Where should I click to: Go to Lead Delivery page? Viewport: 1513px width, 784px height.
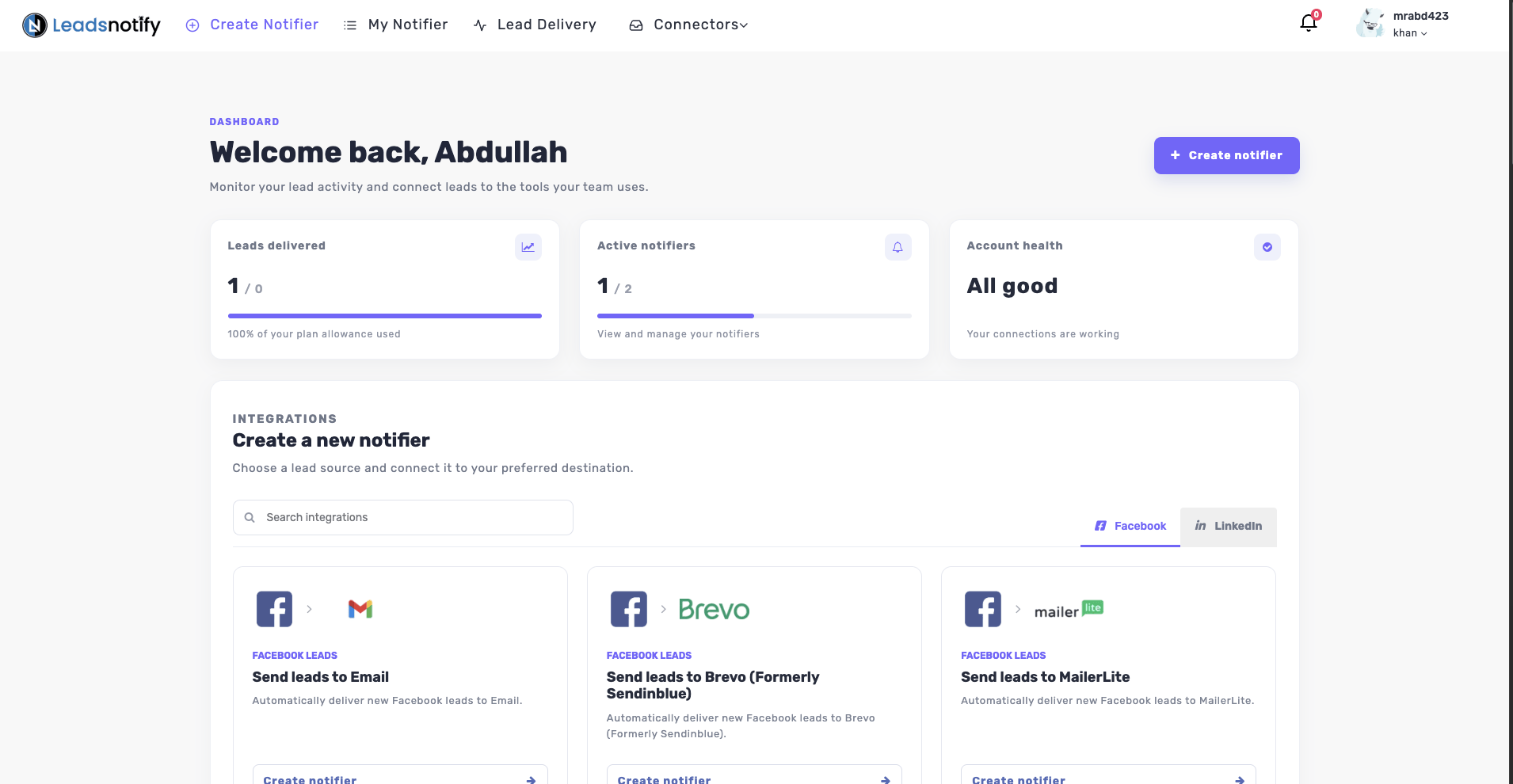pyautogui.click(x=535, y=25)
